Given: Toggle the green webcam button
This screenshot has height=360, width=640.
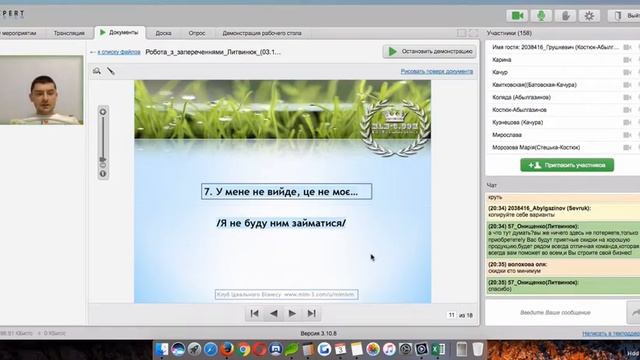Looking at the screenshot, I should coord(517,16).
